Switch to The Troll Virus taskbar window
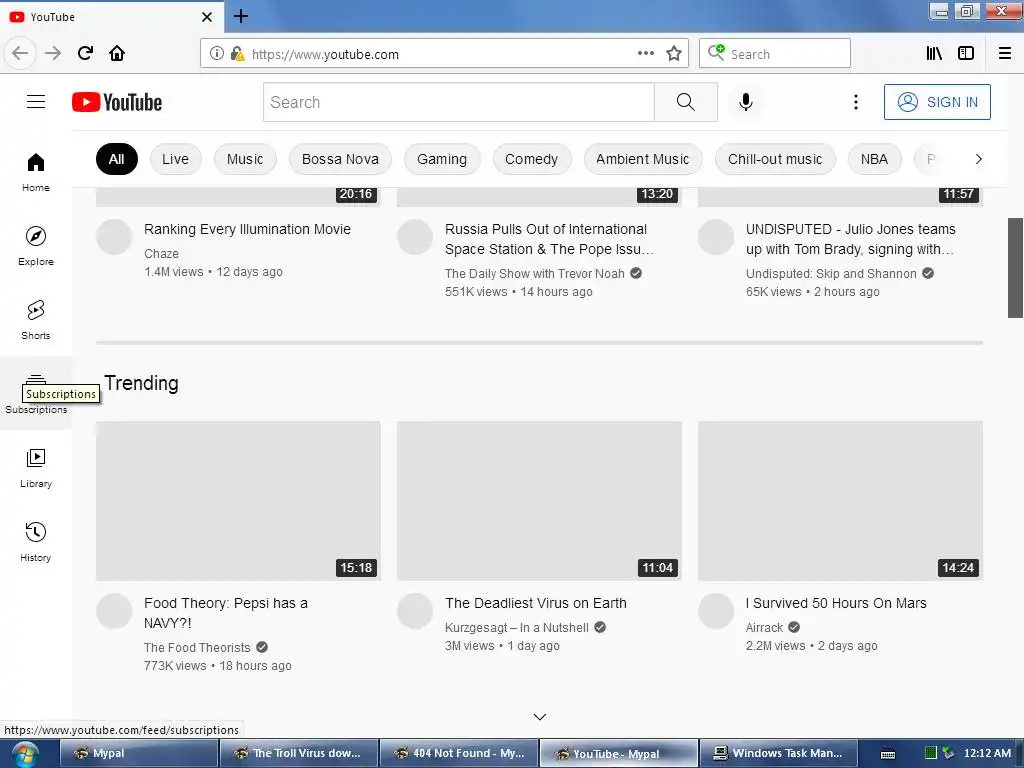Image resolution: width=1024 pixels, height=768 pixels. (299, 754)
